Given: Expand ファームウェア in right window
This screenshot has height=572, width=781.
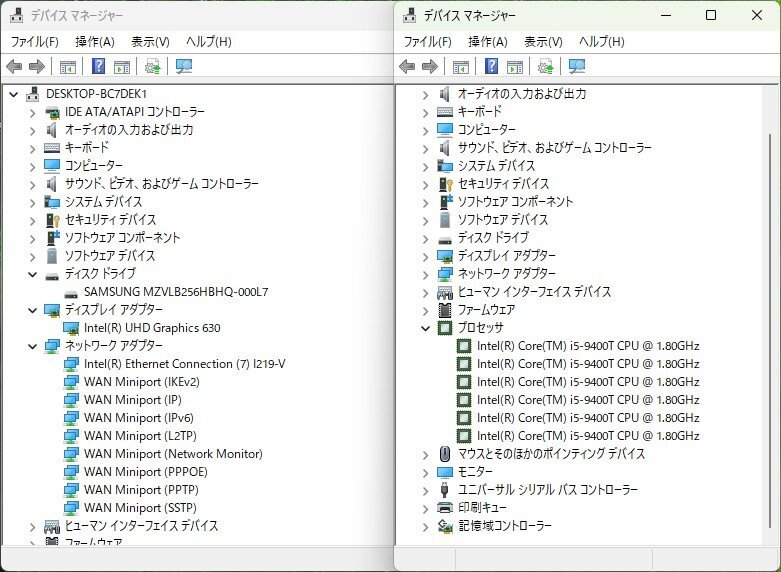Looking at the screenshot, I should point(426,310).
